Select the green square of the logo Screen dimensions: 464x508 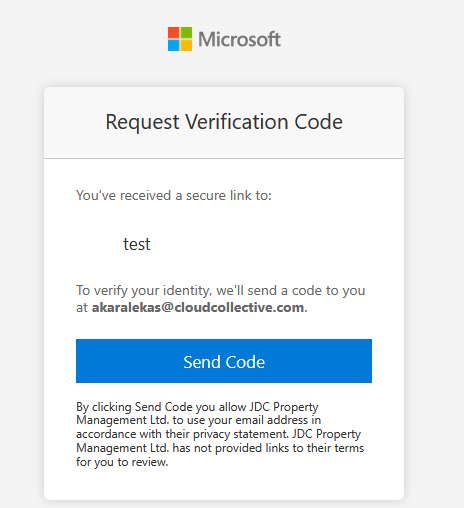click(186, 33)
